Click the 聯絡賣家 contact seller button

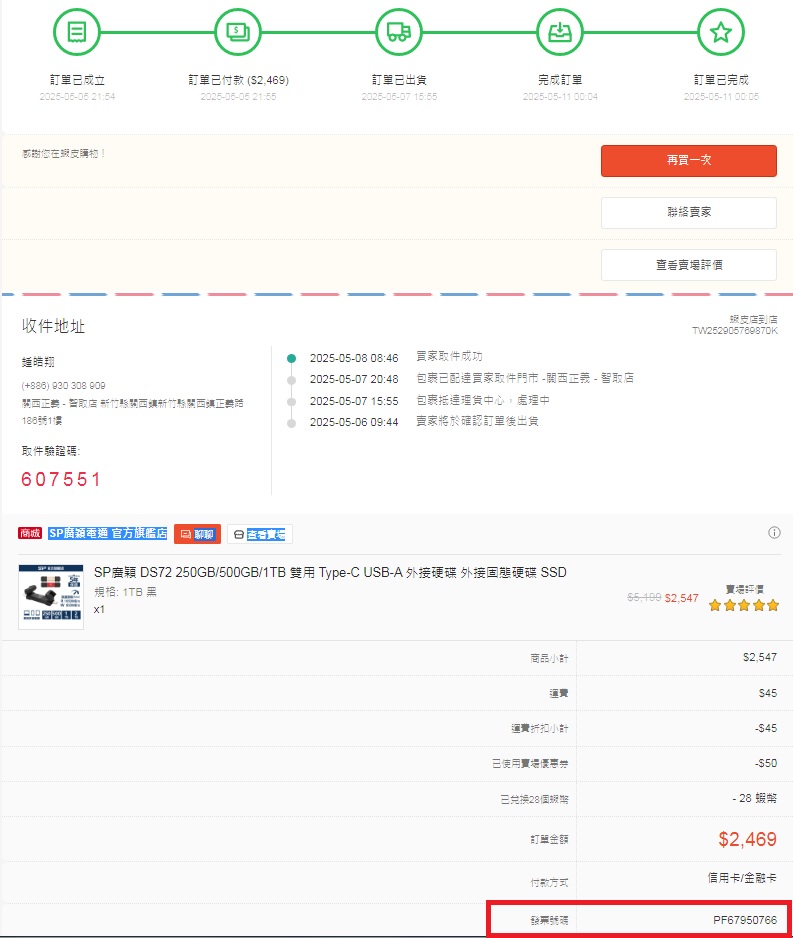pyautogui.click(x=688, y=213)
